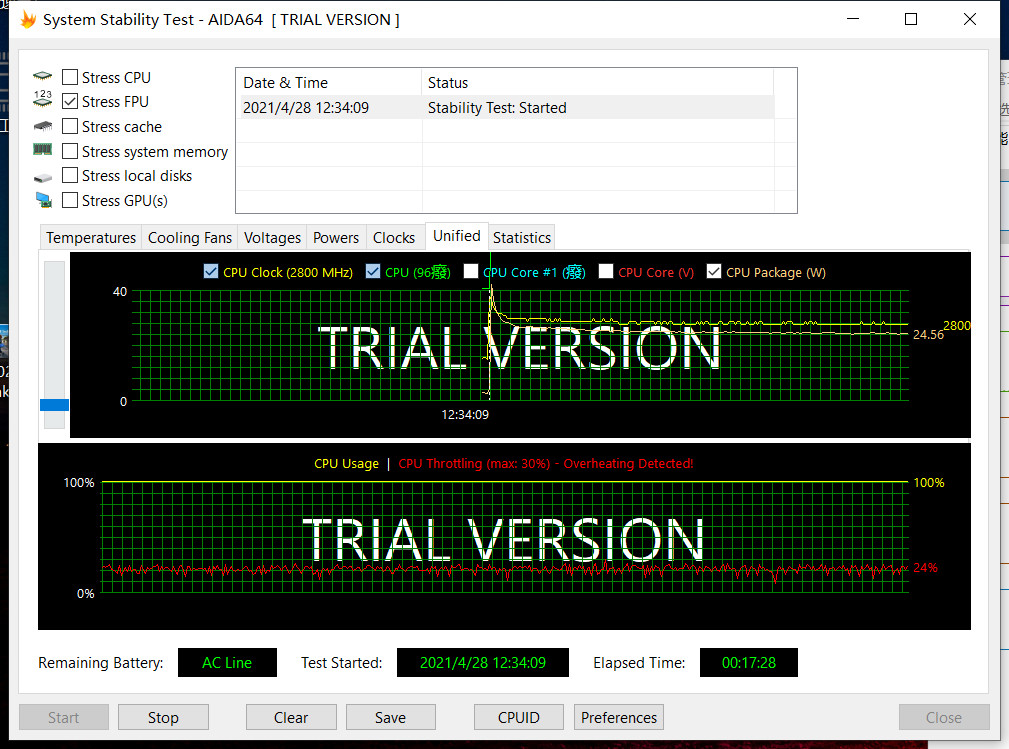
Task: Maximize the System Stability Test window
Action: [x=911, y=19]
